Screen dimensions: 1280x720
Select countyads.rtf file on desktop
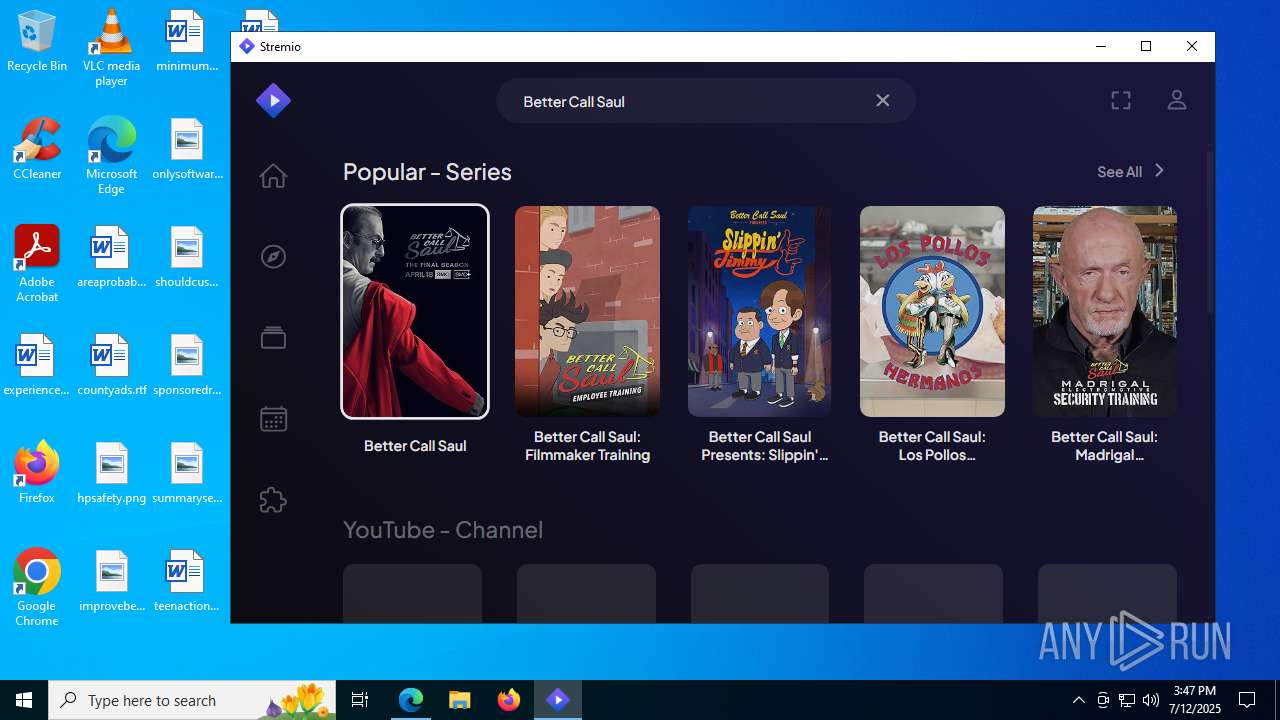(111, 366)
